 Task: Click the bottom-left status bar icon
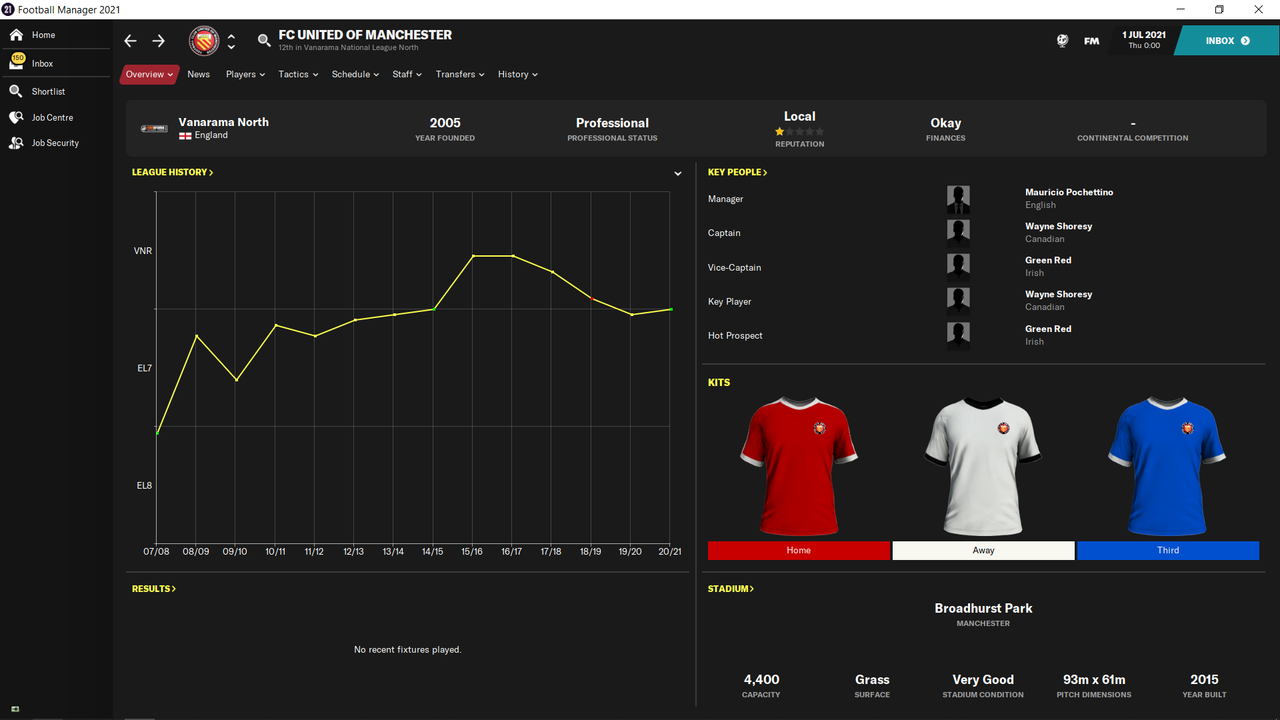pyautogui.click(x=16, y=709)
